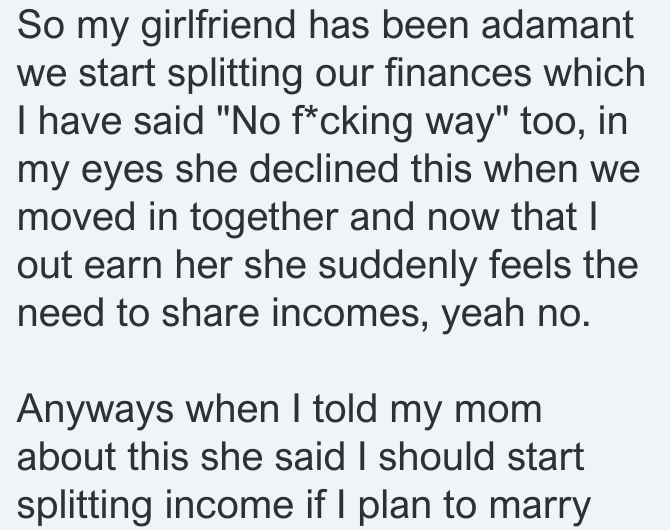Click the word "girlfriend" in first line
Screen dimensions: 670x530
tap(218, 26)
